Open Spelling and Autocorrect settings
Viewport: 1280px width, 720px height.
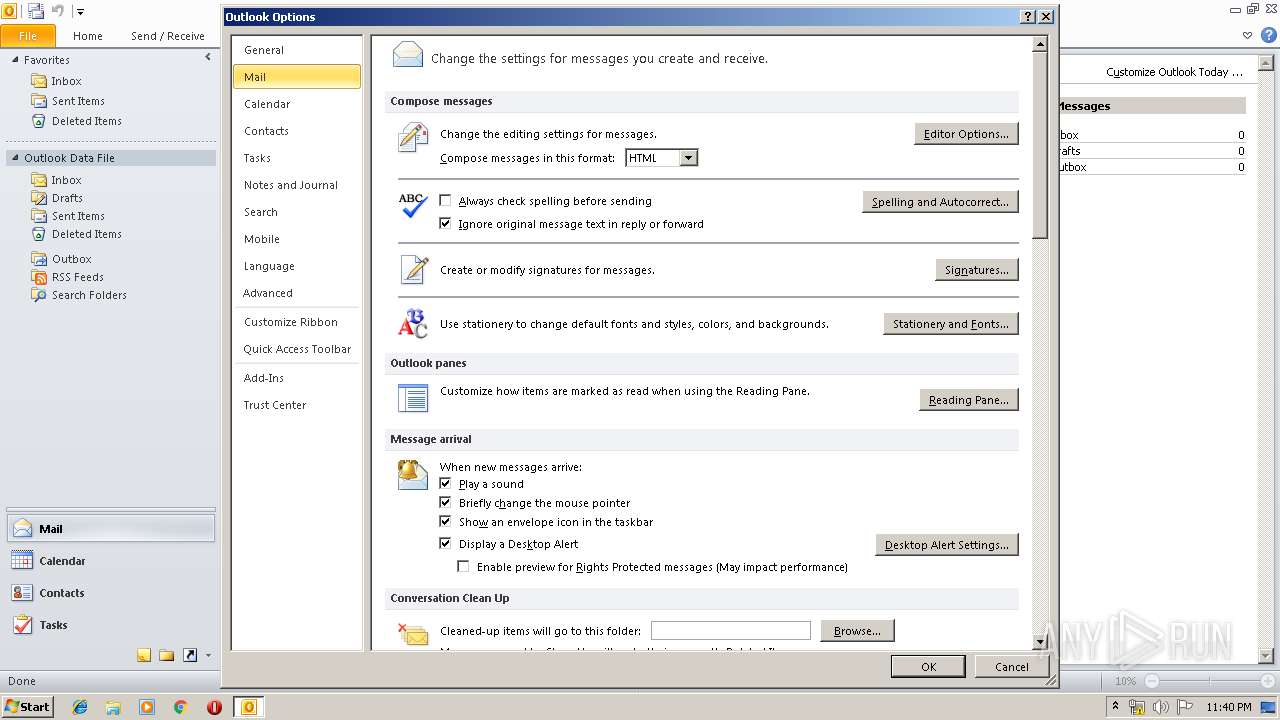point(940,202)
